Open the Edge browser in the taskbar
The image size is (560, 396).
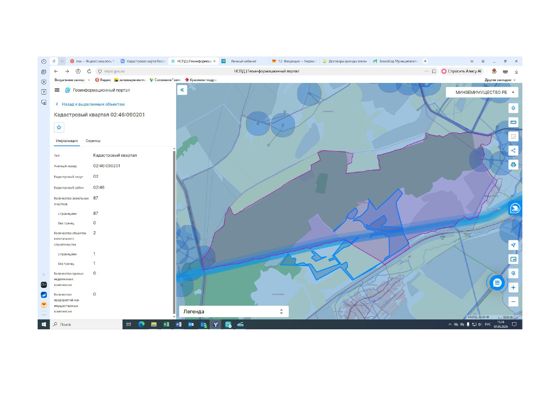coord(141,324)
